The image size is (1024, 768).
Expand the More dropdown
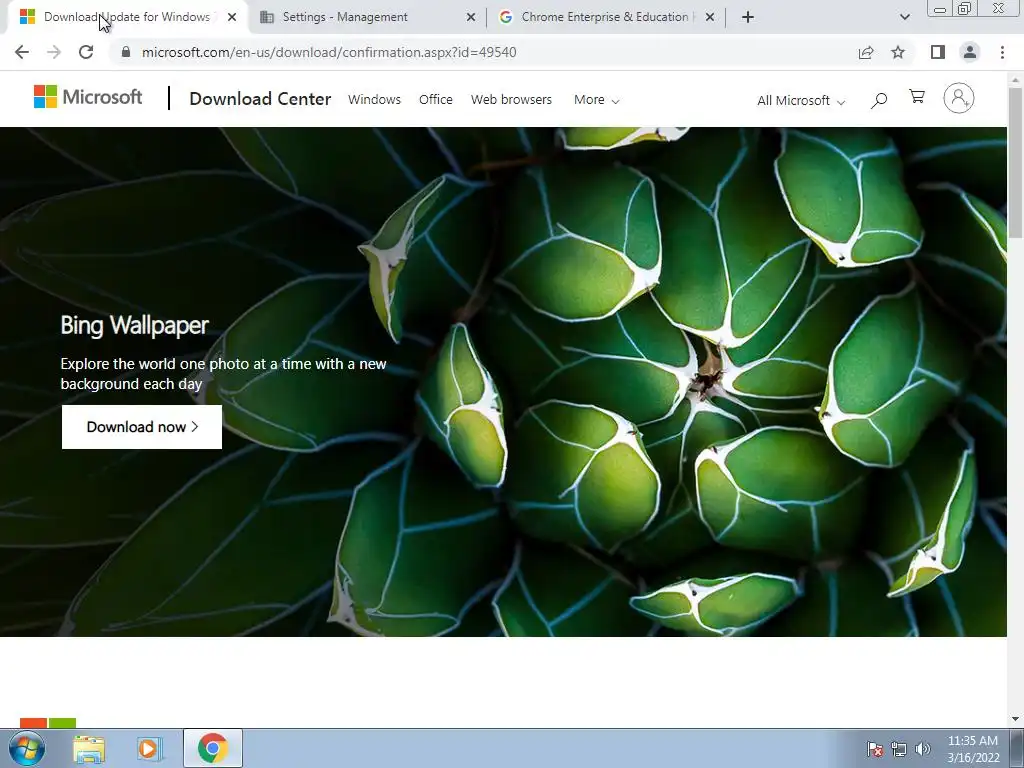[596, 100]
